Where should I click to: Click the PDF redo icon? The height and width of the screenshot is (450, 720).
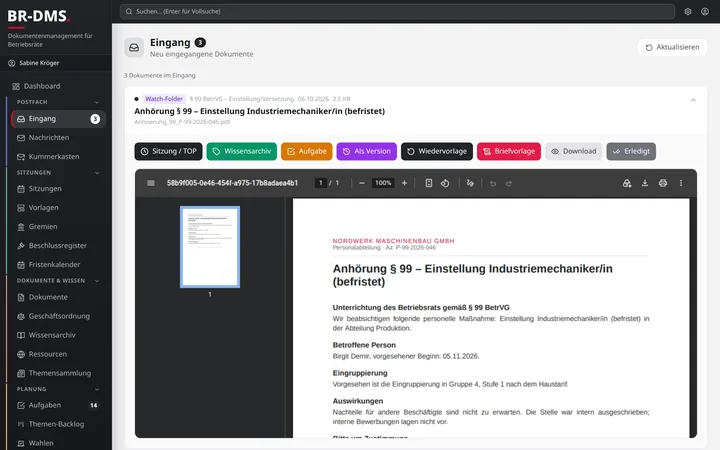click(x=509, y=183)
